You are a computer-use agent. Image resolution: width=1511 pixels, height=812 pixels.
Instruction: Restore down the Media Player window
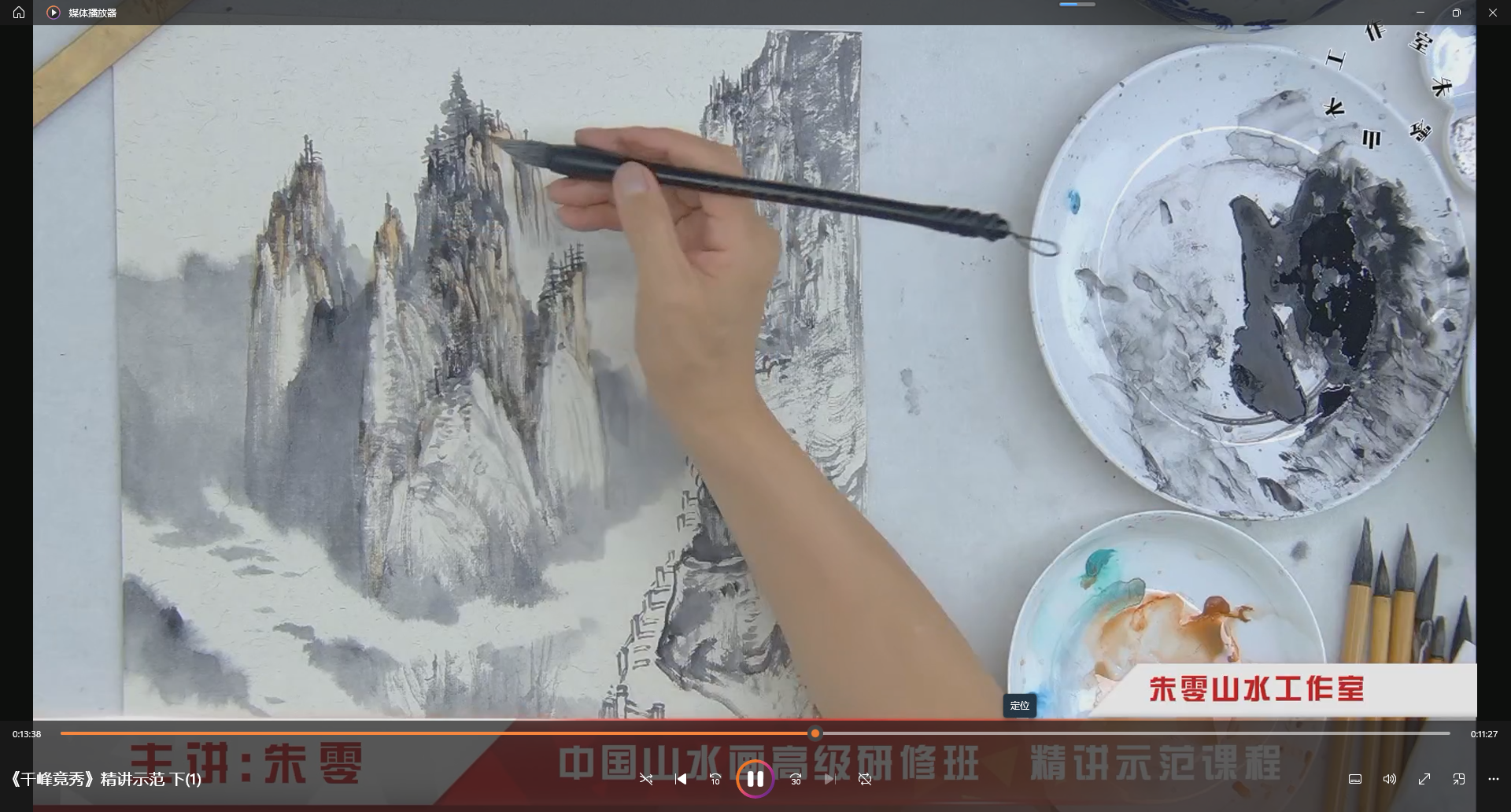[1457, 13]
